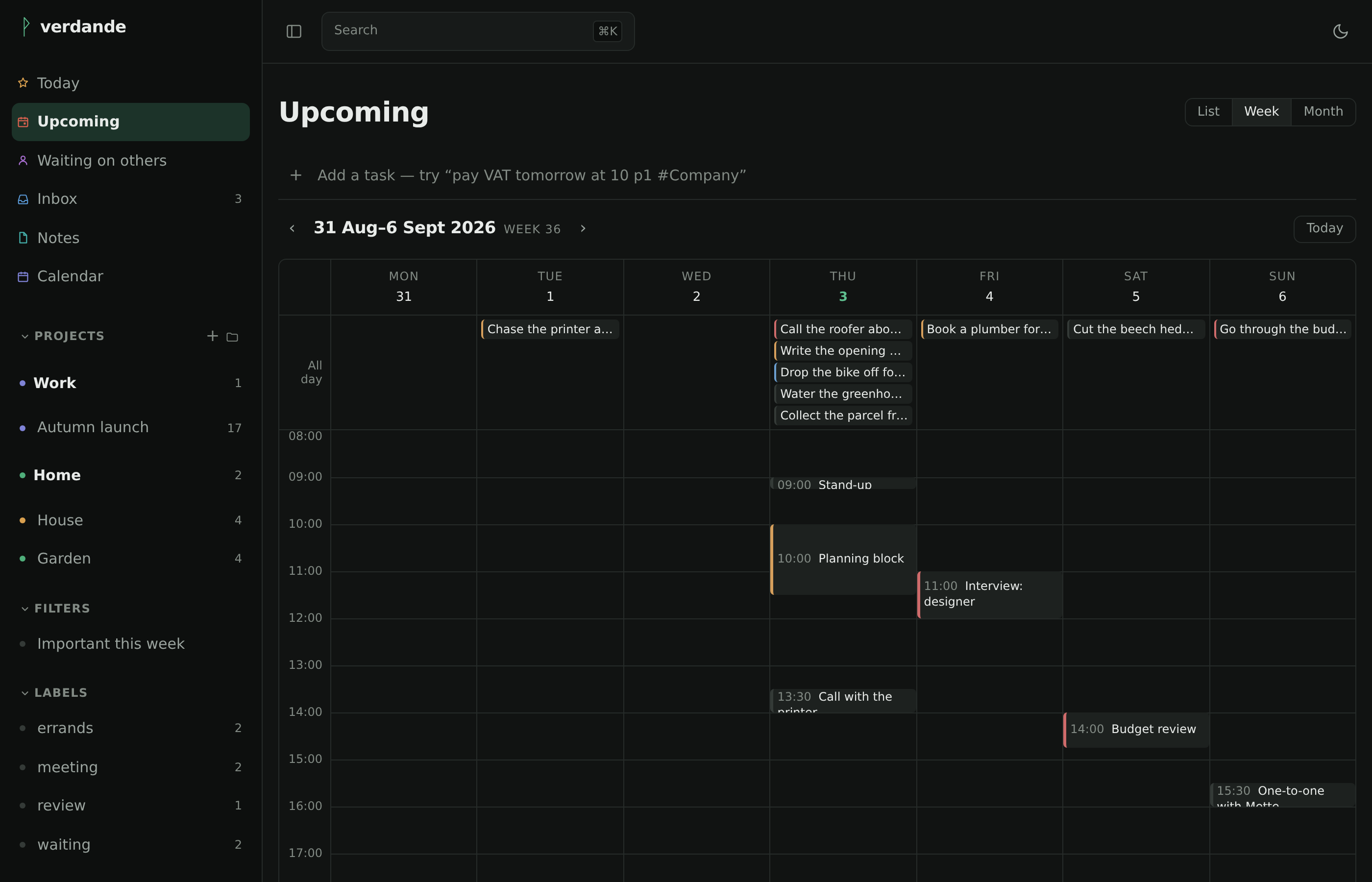Open the Garden project
1372x882 pixels.
tap(130, 559)
